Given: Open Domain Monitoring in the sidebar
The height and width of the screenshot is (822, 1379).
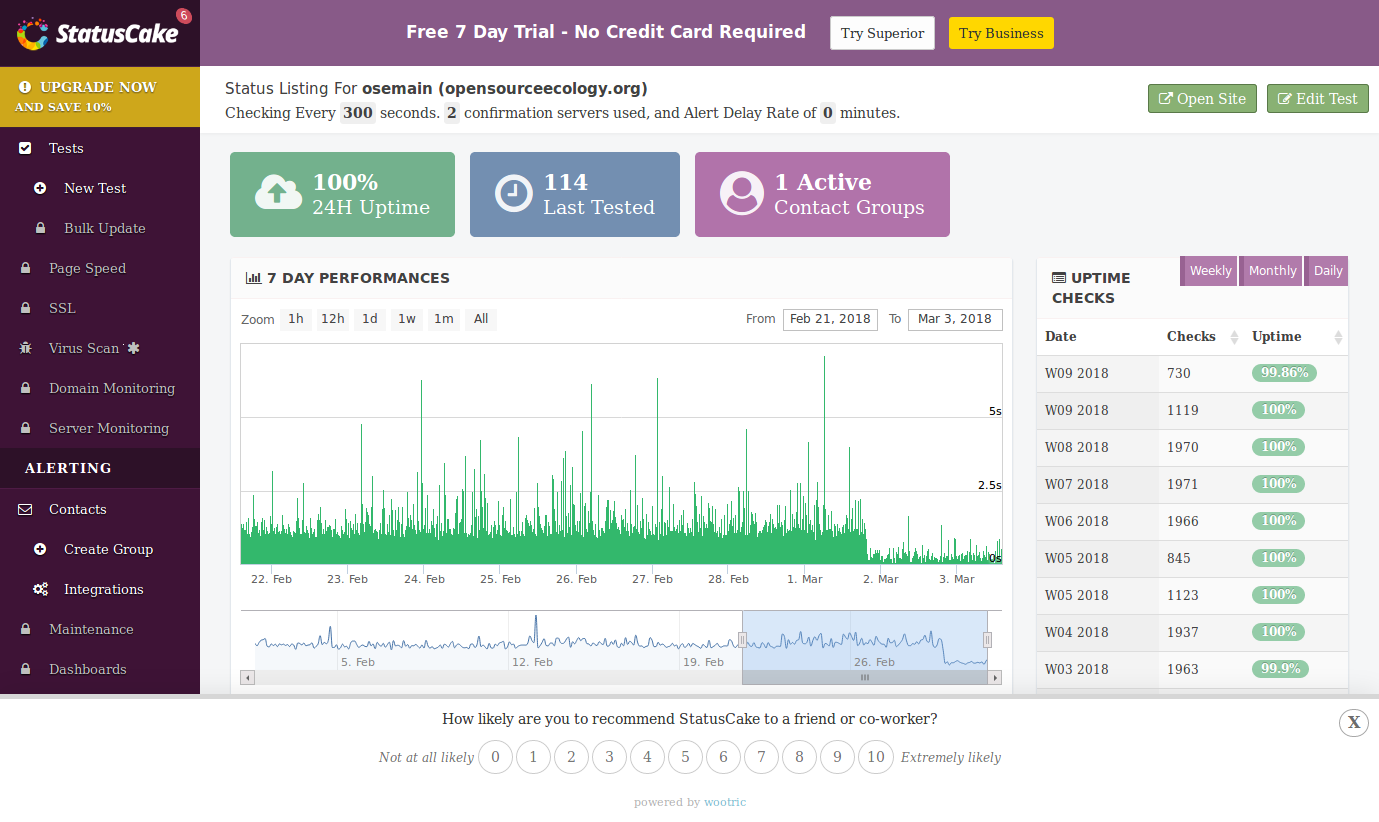Looking at the screenshot, I should (x=112, y=388).
